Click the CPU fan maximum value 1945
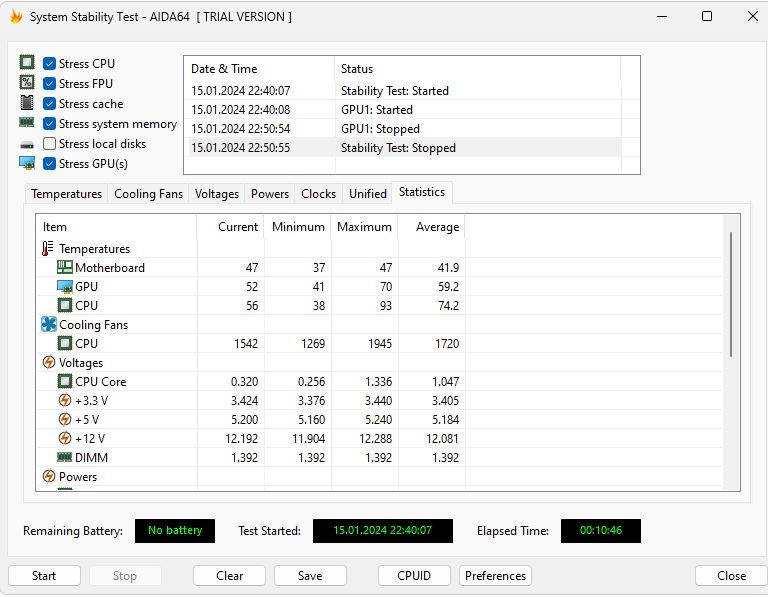The height and width of the screenshot is (597, 768). pyautogui.click(x=380, y=343)
